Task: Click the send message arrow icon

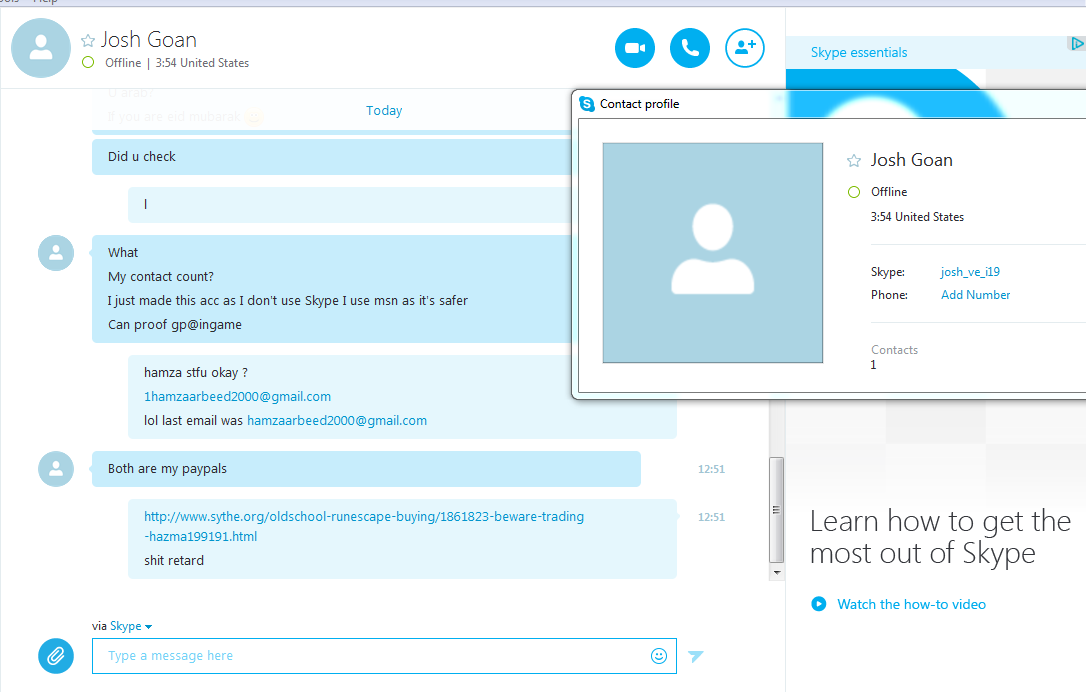Action: pos(695,655)
